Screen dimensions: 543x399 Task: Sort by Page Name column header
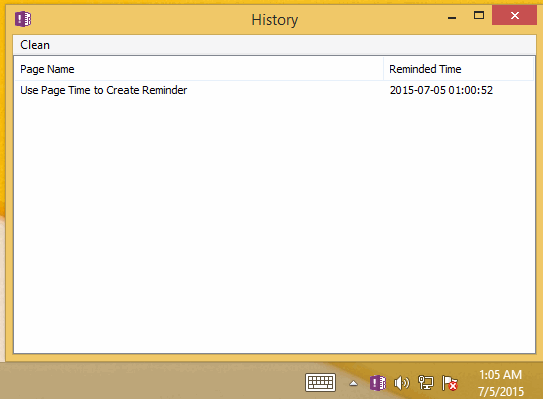click(198, 69)
